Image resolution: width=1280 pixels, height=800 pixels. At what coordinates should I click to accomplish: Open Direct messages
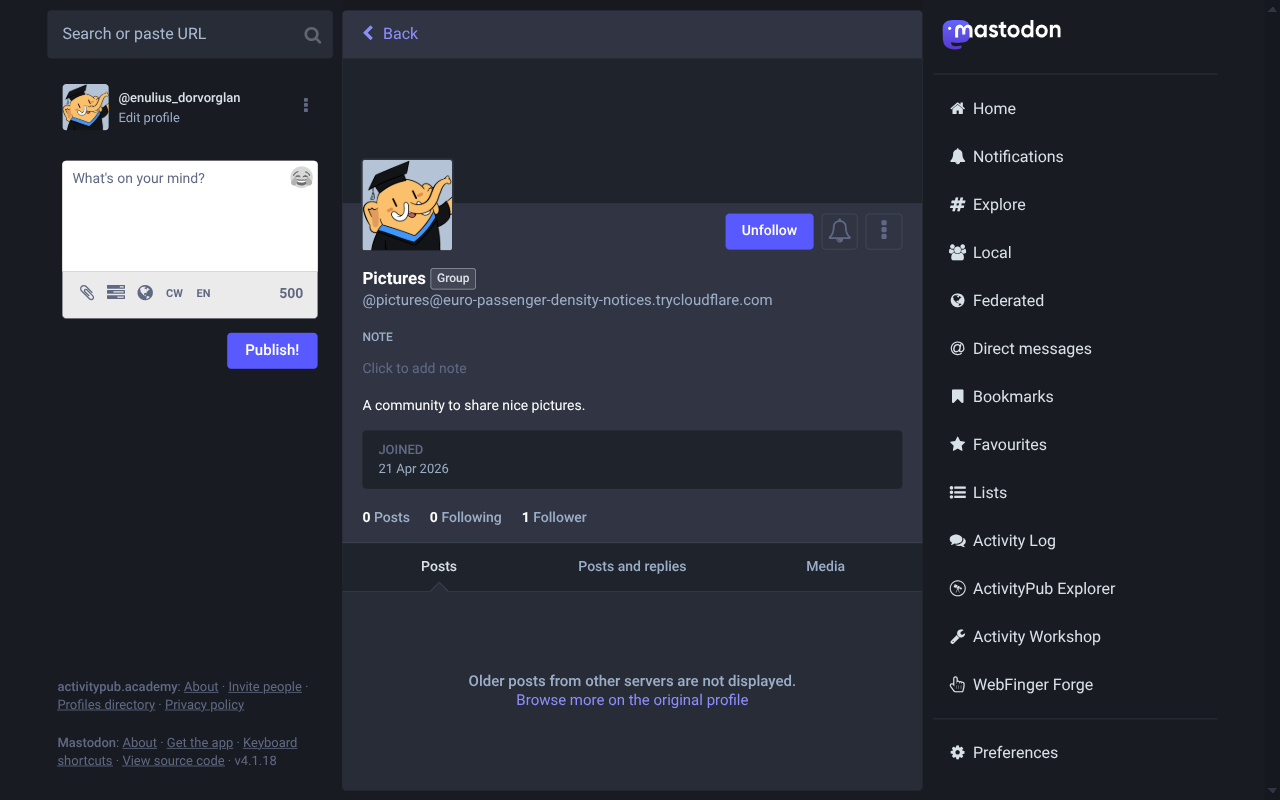pos(1031,348)
